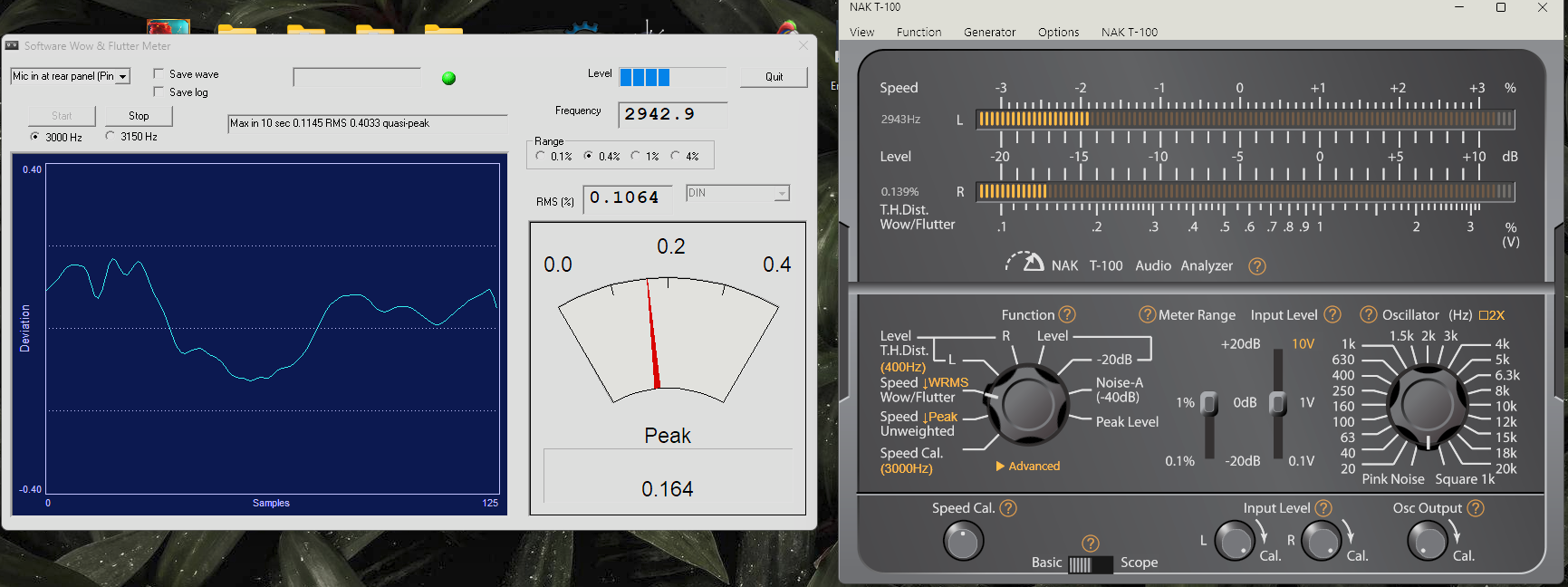This screenshot has height=587, width=1568.
Task: Click the empty text field beside Save wave
Action: (x=357, y=77)
